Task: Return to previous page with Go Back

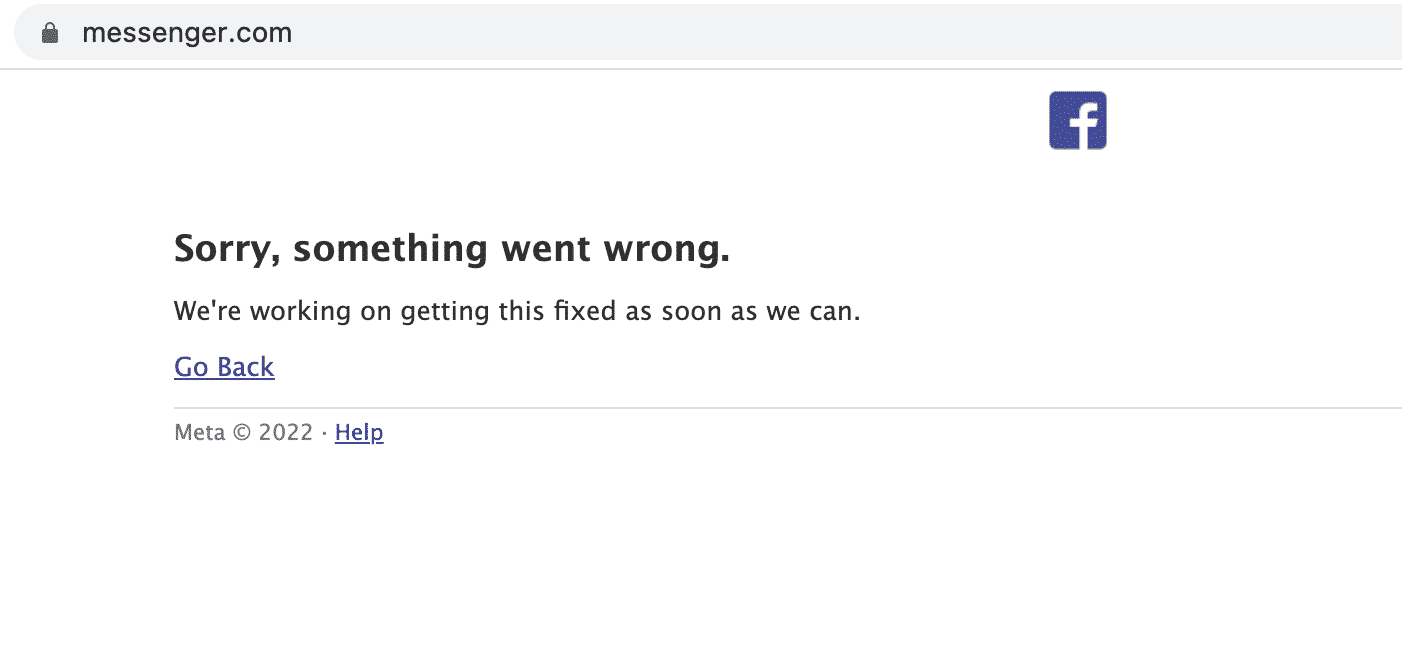Action: coord(224,367)
